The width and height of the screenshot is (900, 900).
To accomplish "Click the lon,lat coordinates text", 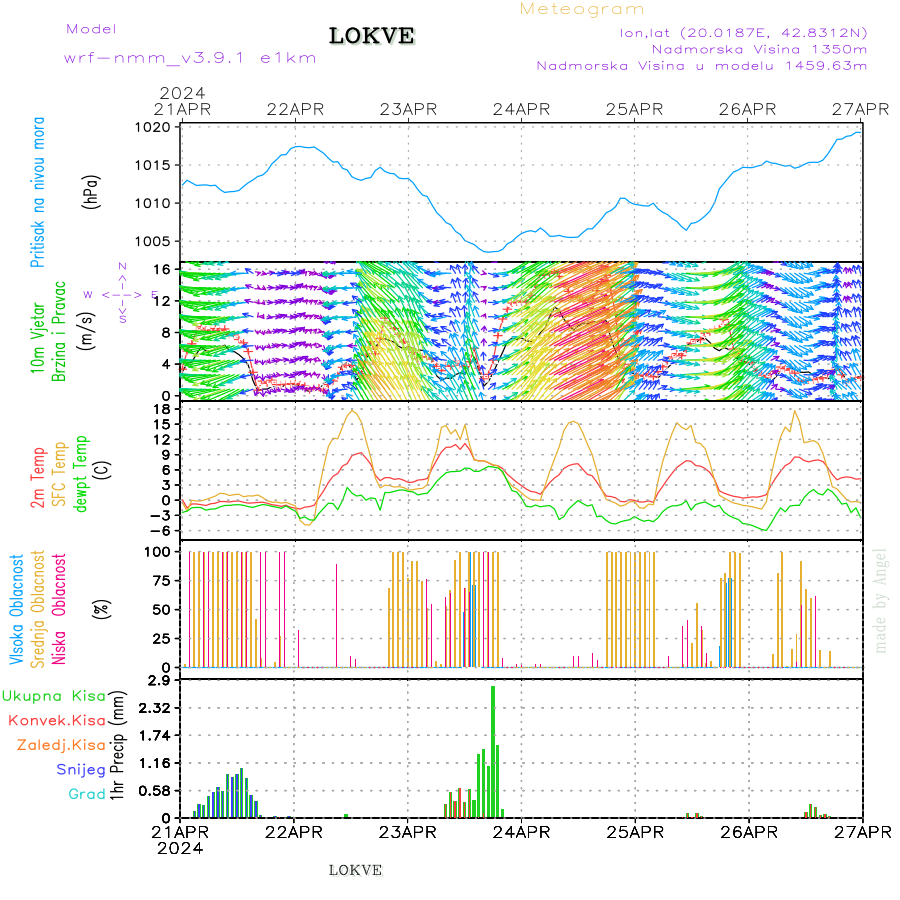I will (x=743, y=33).
